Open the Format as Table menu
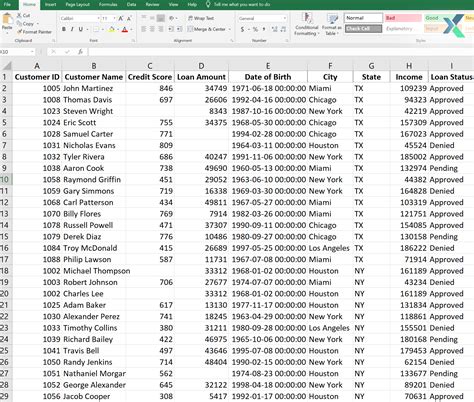This screenshot has width=474, height=402. pyautogui.click(x=331, y=24)
